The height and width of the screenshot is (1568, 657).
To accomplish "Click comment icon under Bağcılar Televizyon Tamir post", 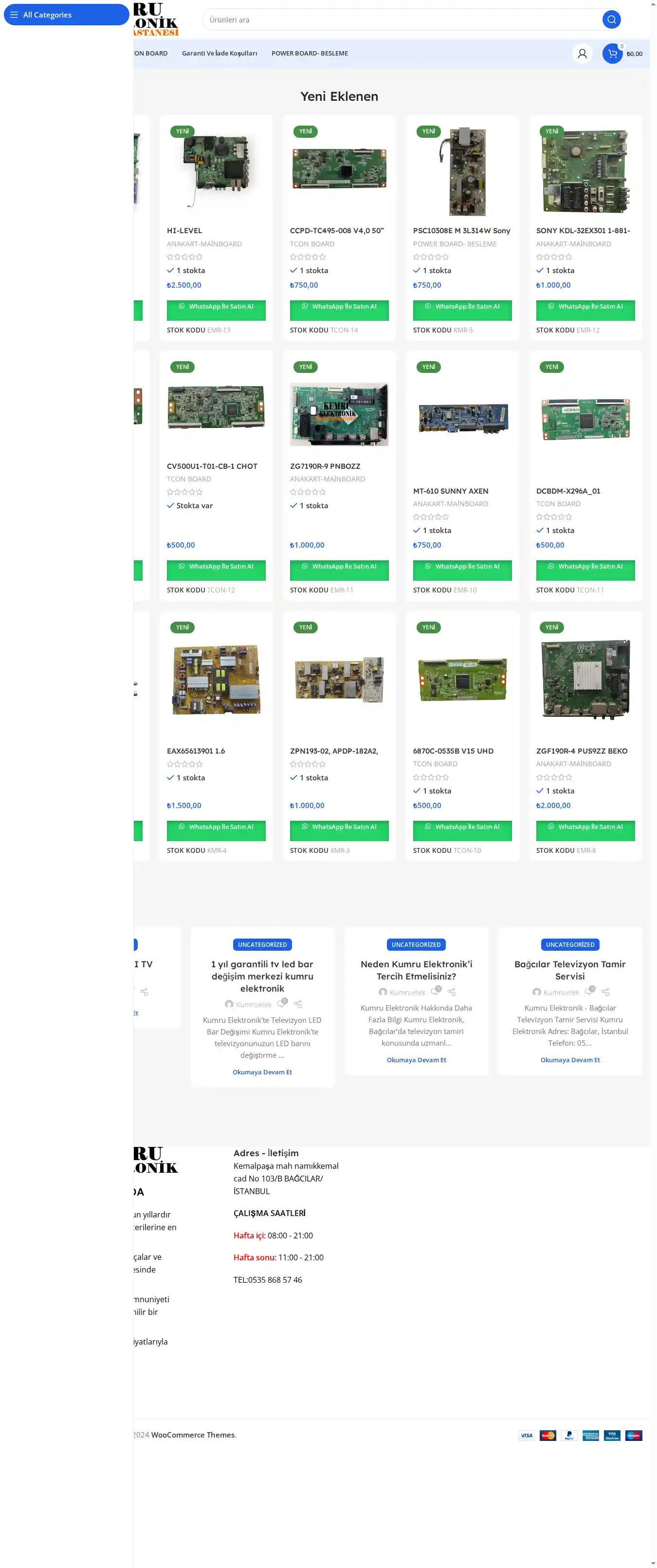I will (x=589, y=992).
